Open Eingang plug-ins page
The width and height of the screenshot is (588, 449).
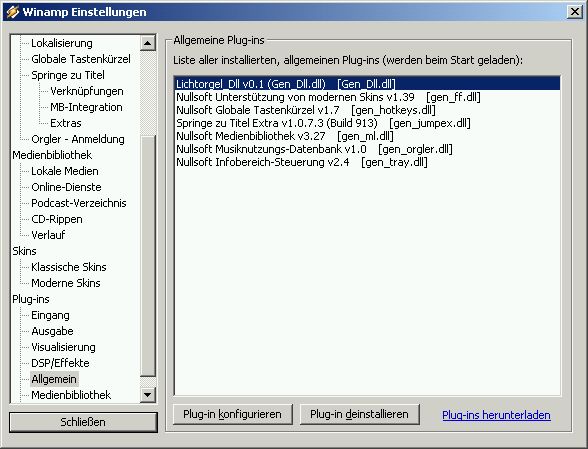click(x=50, y=315)
